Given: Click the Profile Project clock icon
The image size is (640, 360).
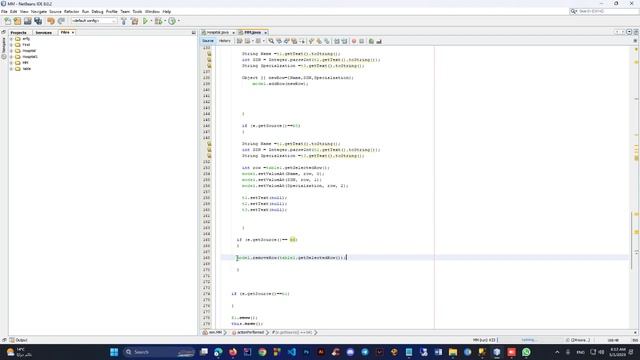Looking at the screenshot, I should click(172, 21).
